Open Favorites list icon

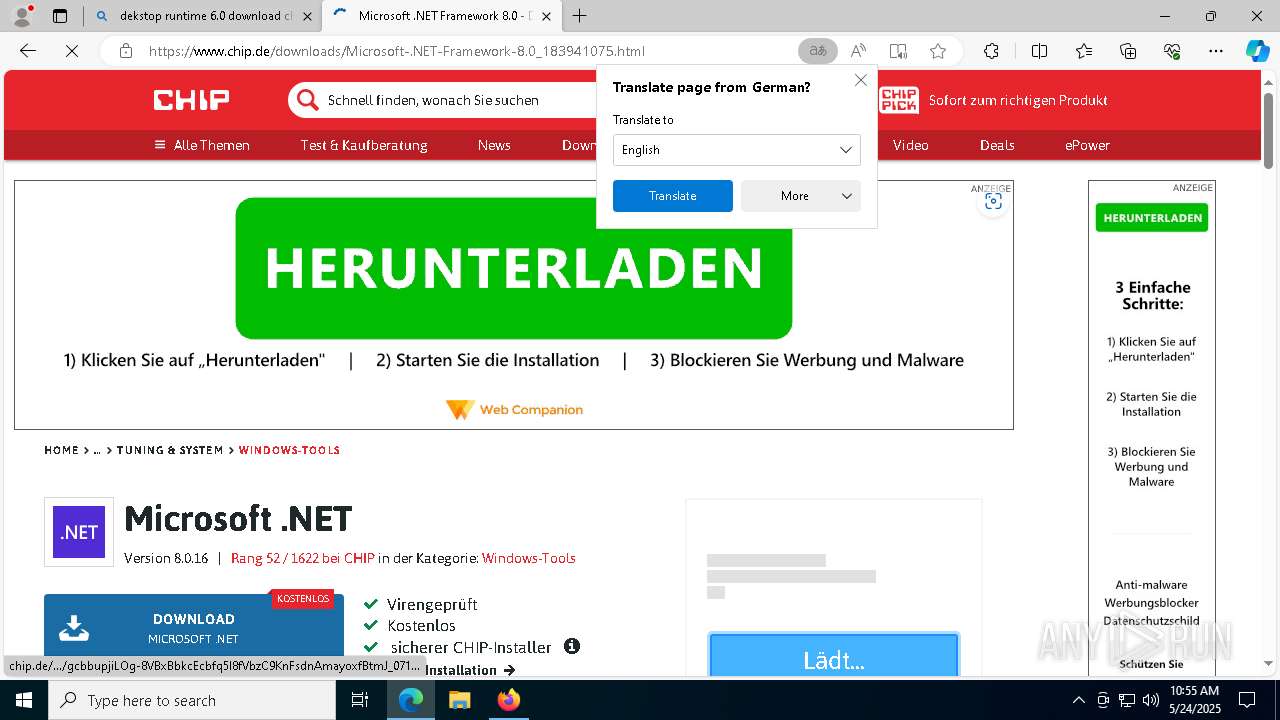click(x=1084, y=51)
